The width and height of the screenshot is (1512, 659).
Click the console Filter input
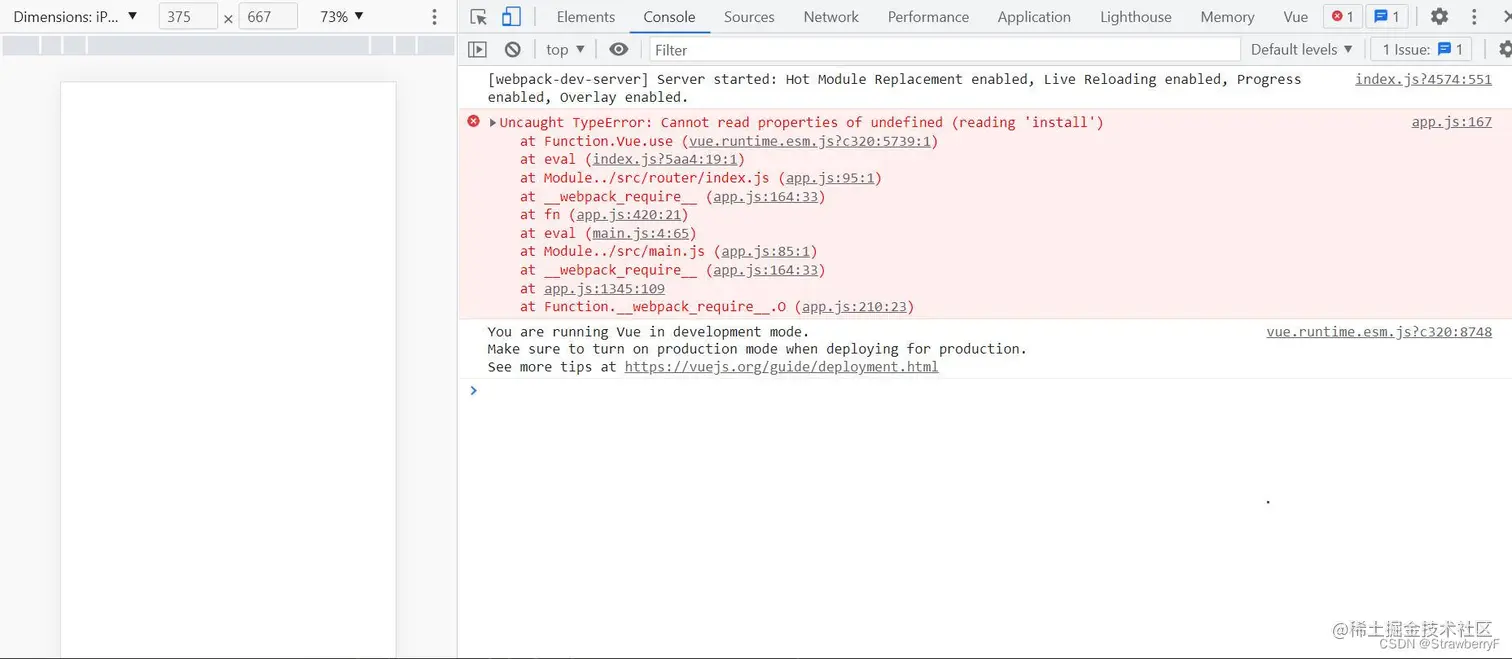(x=944, y=49)
